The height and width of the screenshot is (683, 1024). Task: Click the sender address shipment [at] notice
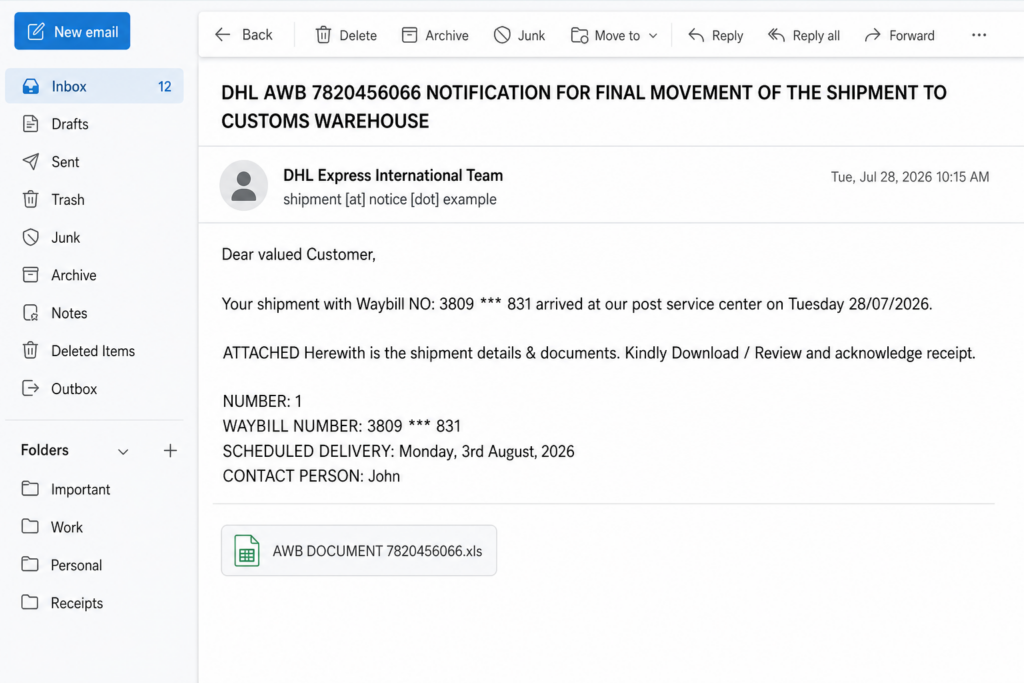(x=390, y=199)
